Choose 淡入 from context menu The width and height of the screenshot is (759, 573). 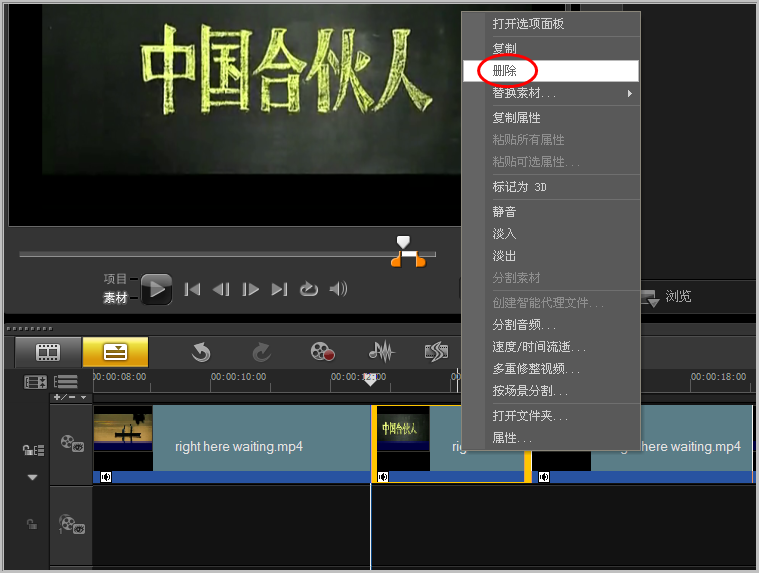coord(551,234)
